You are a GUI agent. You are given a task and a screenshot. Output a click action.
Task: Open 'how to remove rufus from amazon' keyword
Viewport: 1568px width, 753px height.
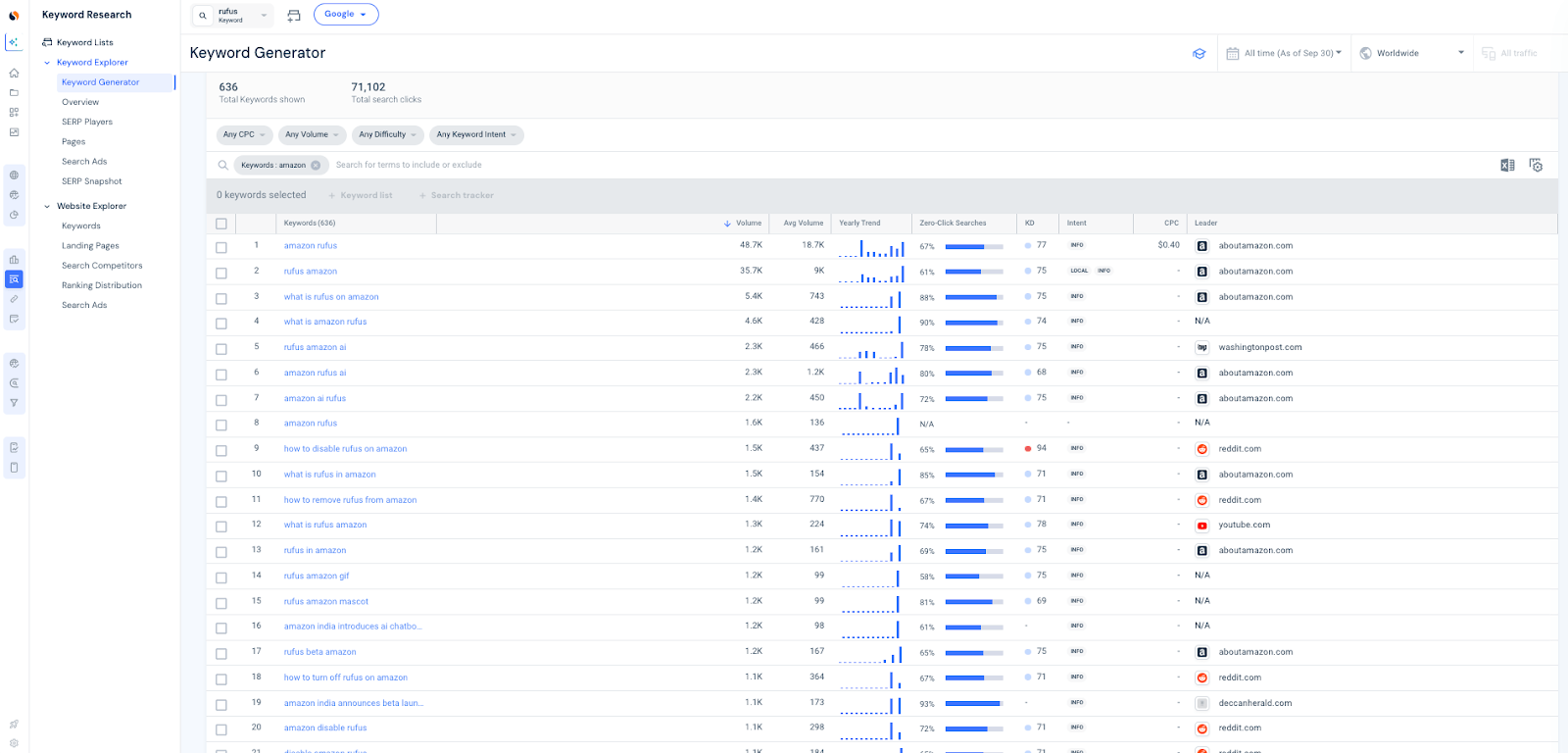click(x=350, y=500)
